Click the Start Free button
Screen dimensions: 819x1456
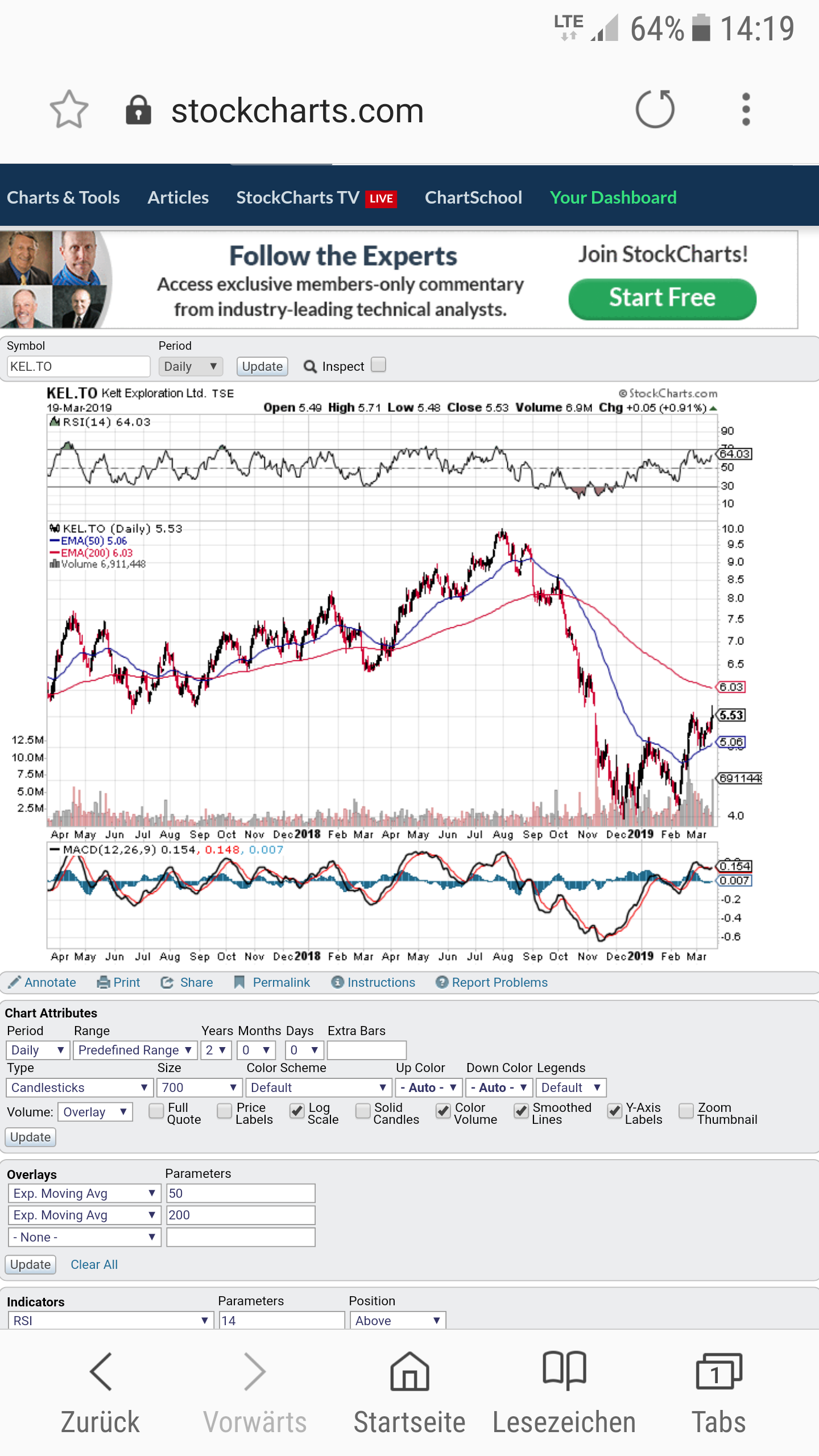(662, 299)
